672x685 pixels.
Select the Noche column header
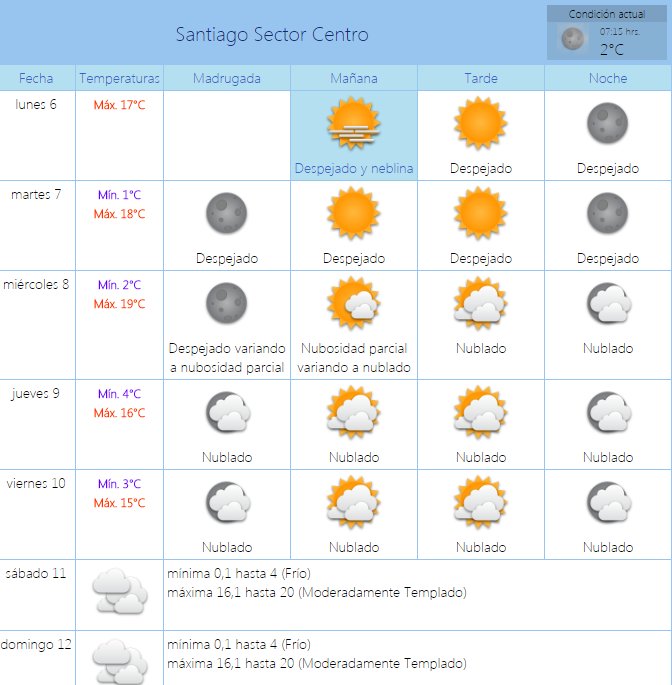pos(608,78)
